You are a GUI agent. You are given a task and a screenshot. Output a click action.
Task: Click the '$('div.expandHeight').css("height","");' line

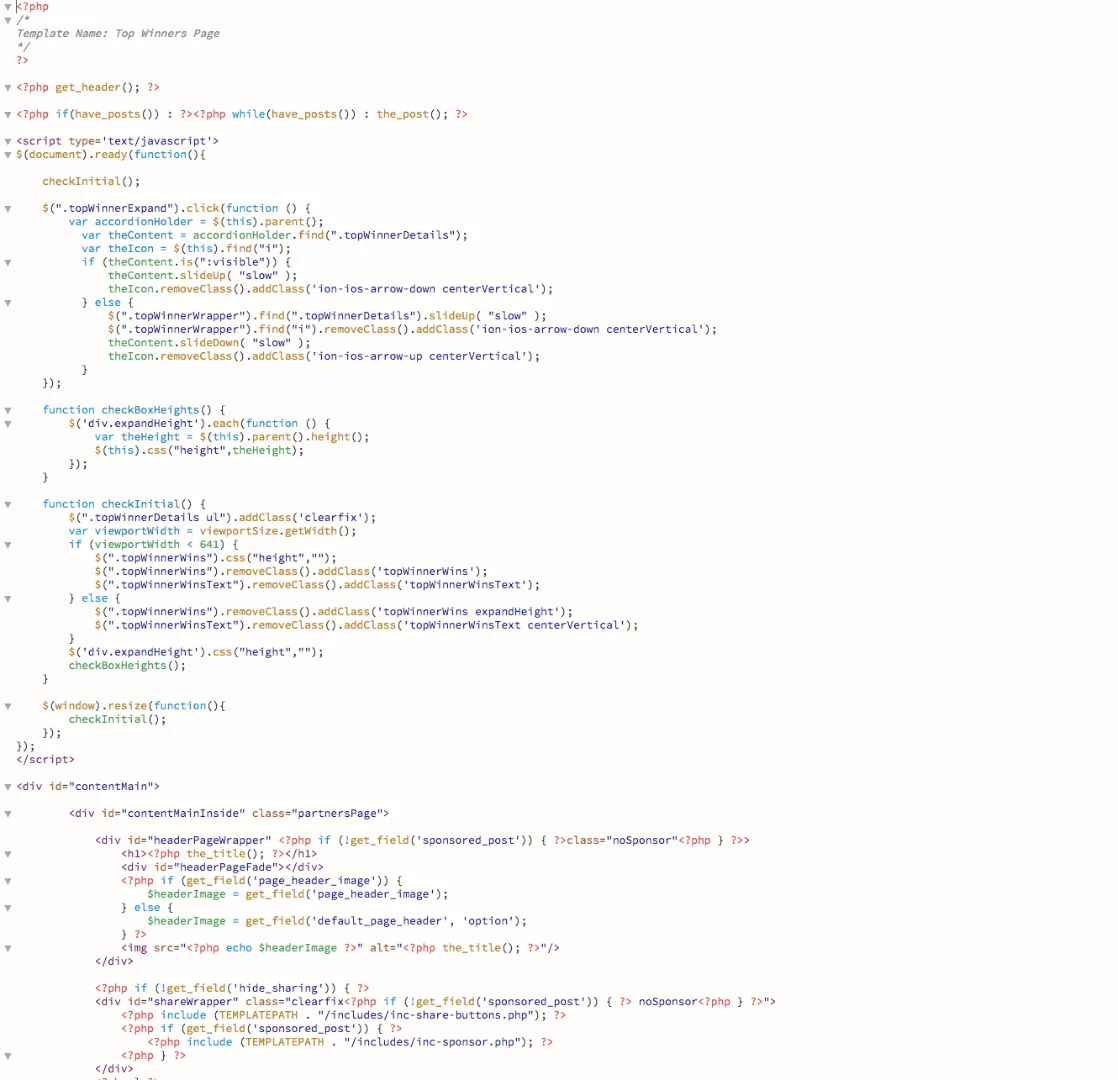pyautogui.click(x=196, y=652)
